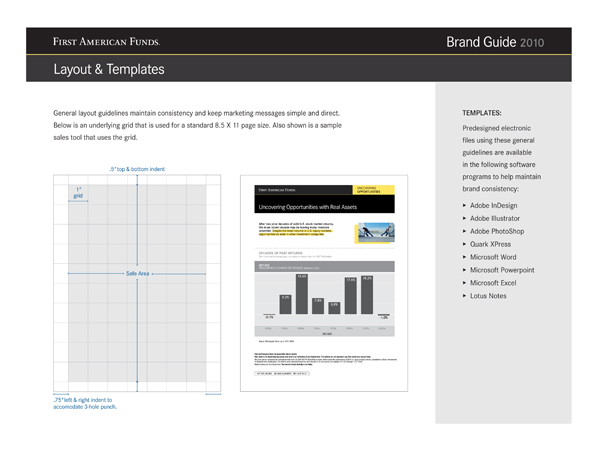Click the 'Safe Area' label in grid

click(137, 274)
